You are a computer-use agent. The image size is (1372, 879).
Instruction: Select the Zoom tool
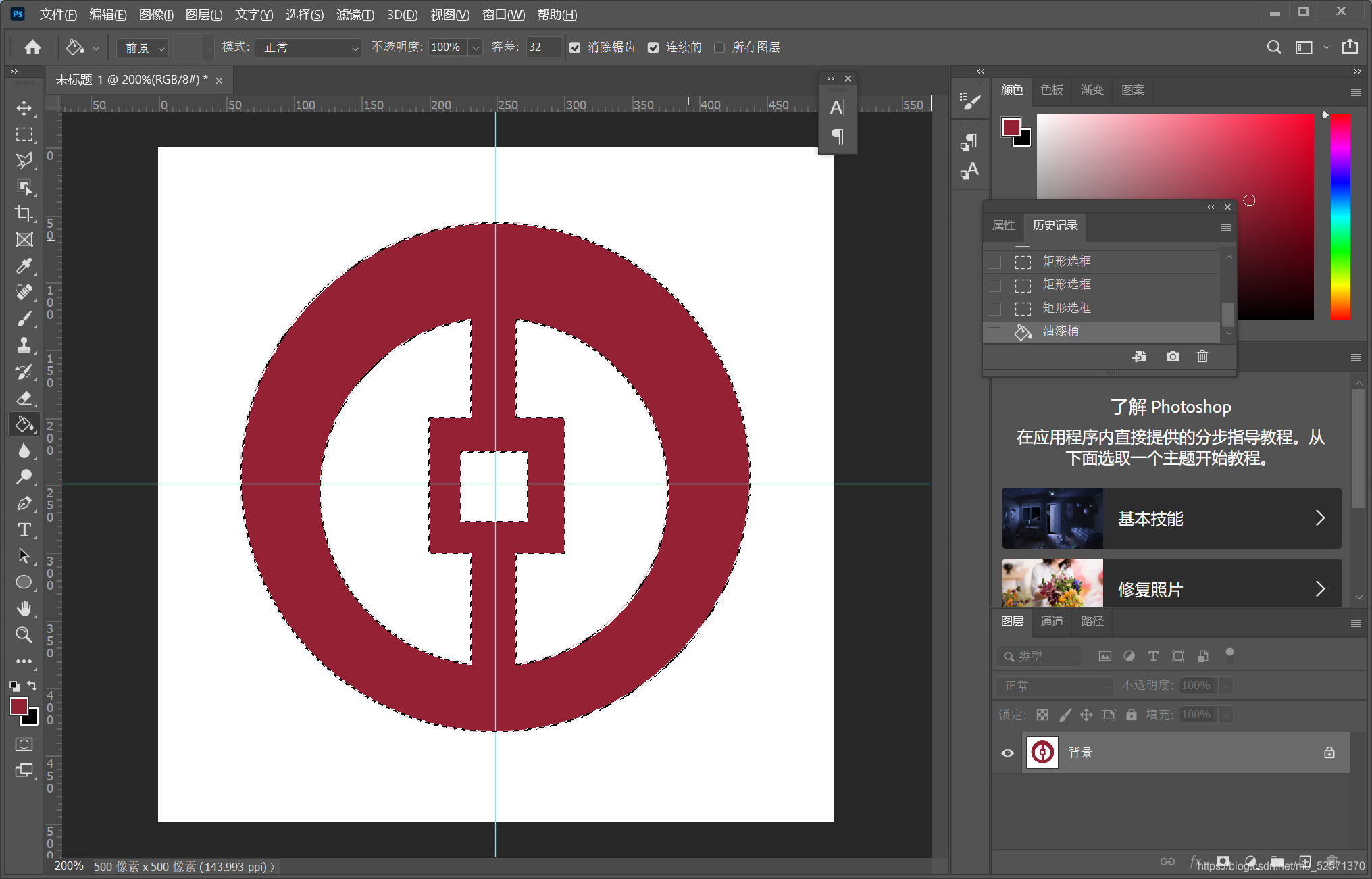click(x=24, y=634)
